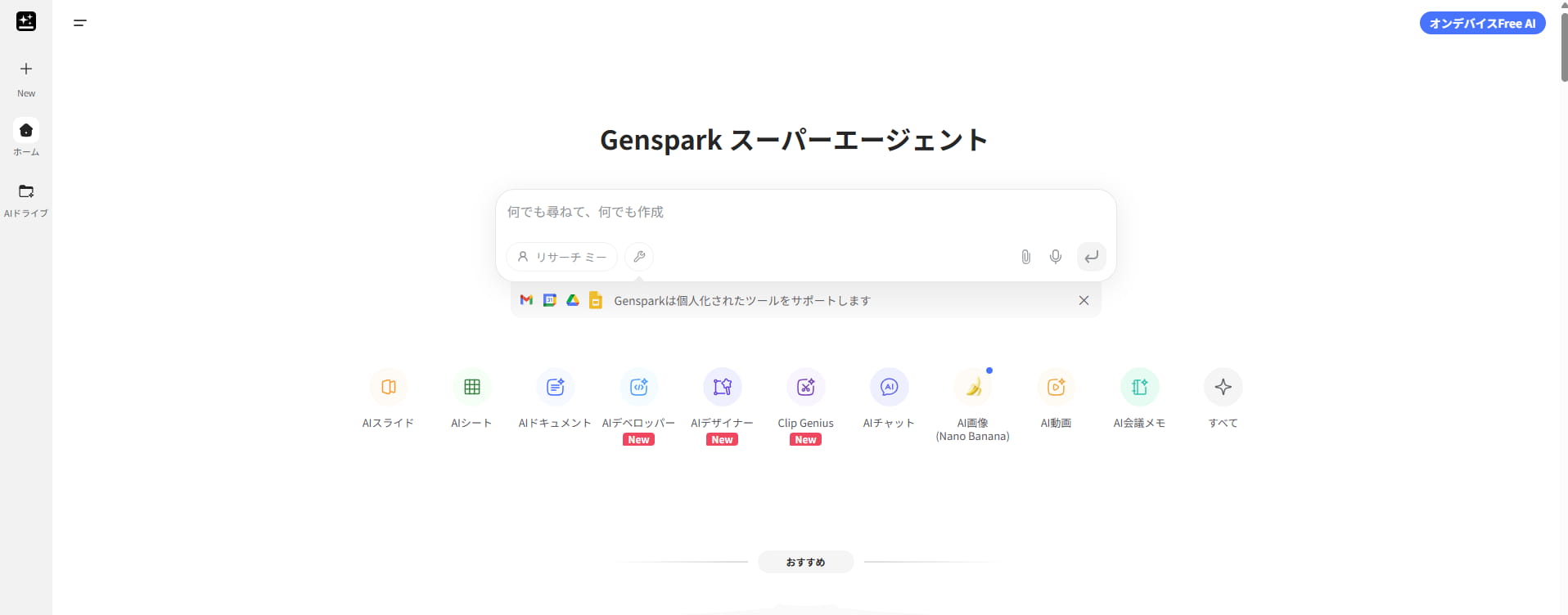Launch the AIシート spreadsheet tool
This screenshot has height=615, width=1568.
[471, 387]
